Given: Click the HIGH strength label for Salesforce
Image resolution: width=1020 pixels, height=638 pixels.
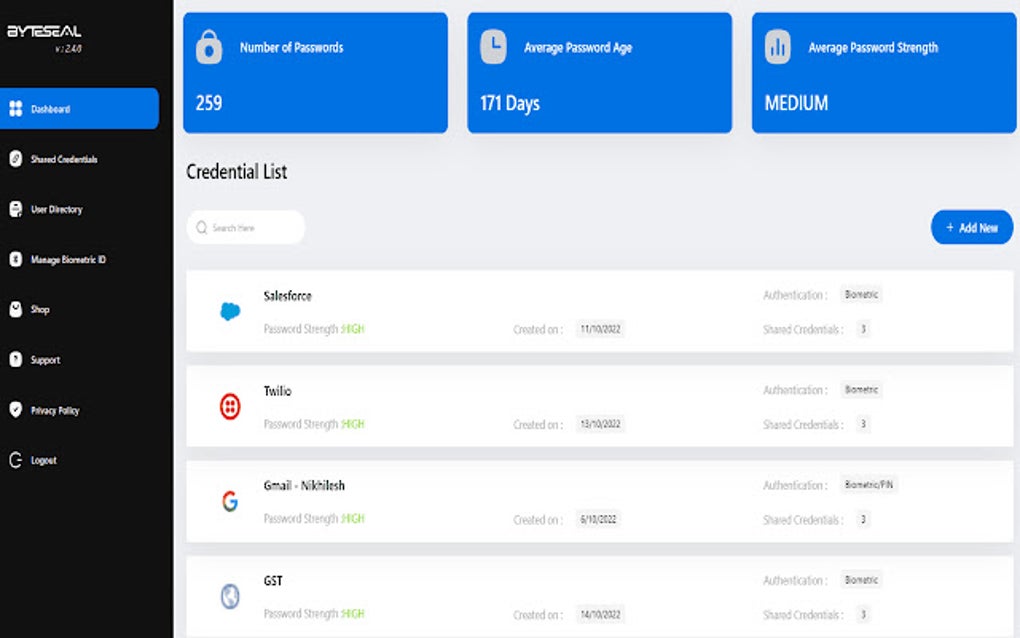Looking at the screenshot, I should tap(353, 329).
